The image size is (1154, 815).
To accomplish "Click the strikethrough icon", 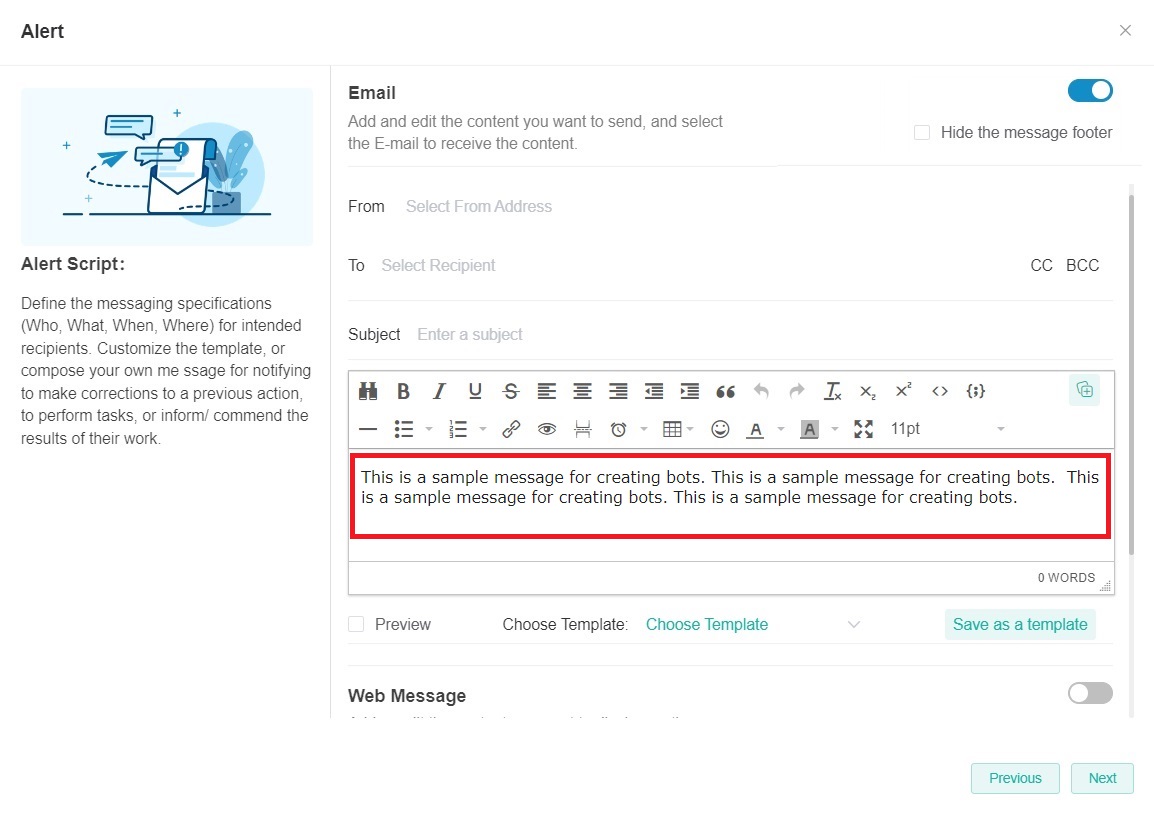I will click(x=511, y=391).
